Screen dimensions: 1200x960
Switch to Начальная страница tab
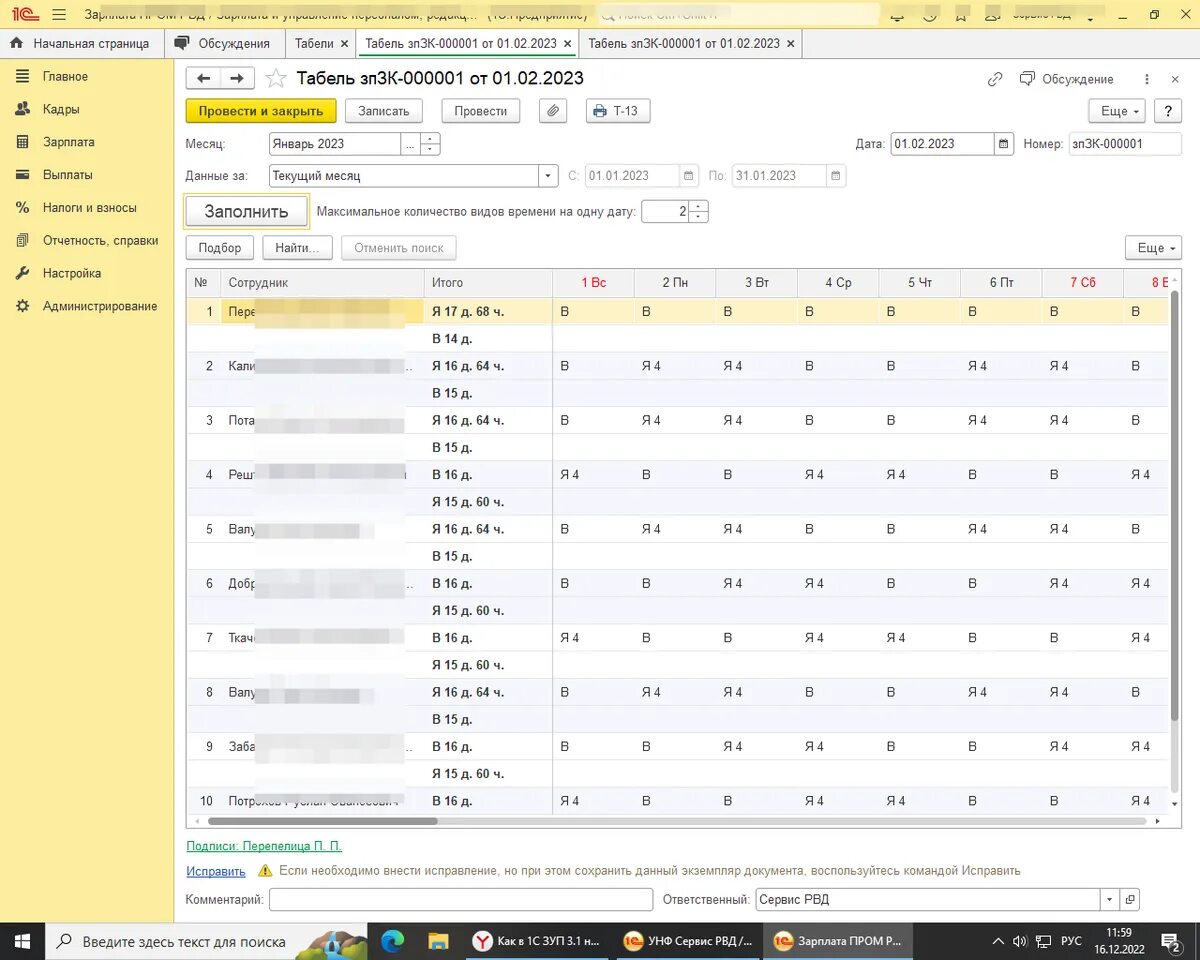[x=80, y=44]
